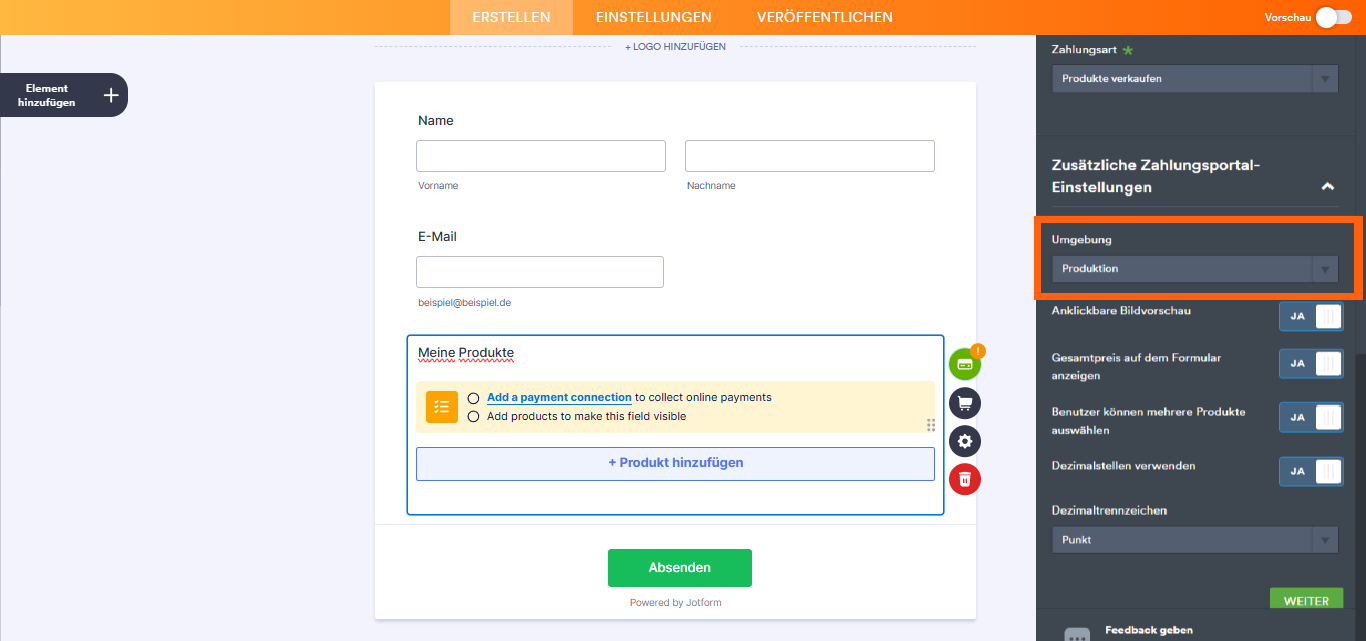Open the gear properties icon for the products field

pyautogui.click(x=964, y=441)
